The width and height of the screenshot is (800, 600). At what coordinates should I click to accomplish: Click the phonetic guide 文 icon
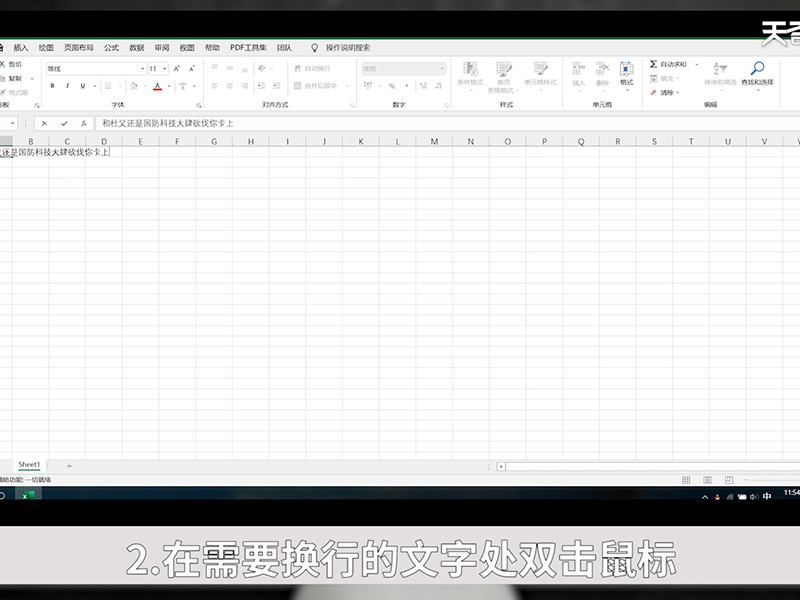coord(183,86)
